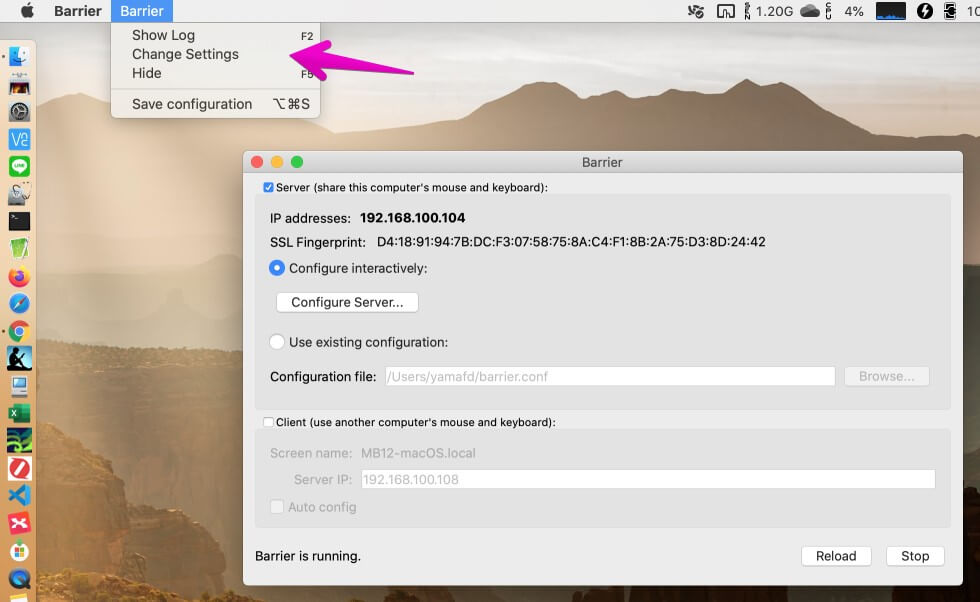Image resolution: width=980 pixels, height=602 pixels.
Task: Choose Change Settings from the menu
Action: click(x=216, y=54)
